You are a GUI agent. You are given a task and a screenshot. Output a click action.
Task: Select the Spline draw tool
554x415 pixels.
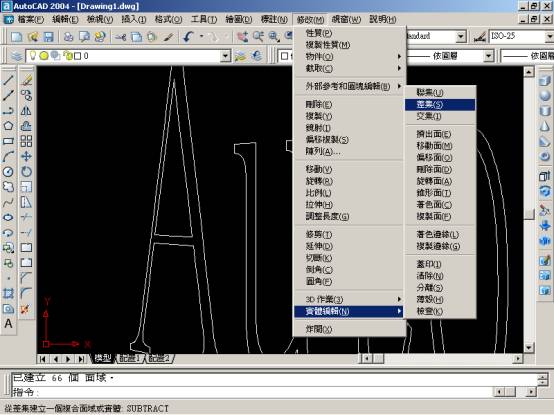click(x=8, y=202)
